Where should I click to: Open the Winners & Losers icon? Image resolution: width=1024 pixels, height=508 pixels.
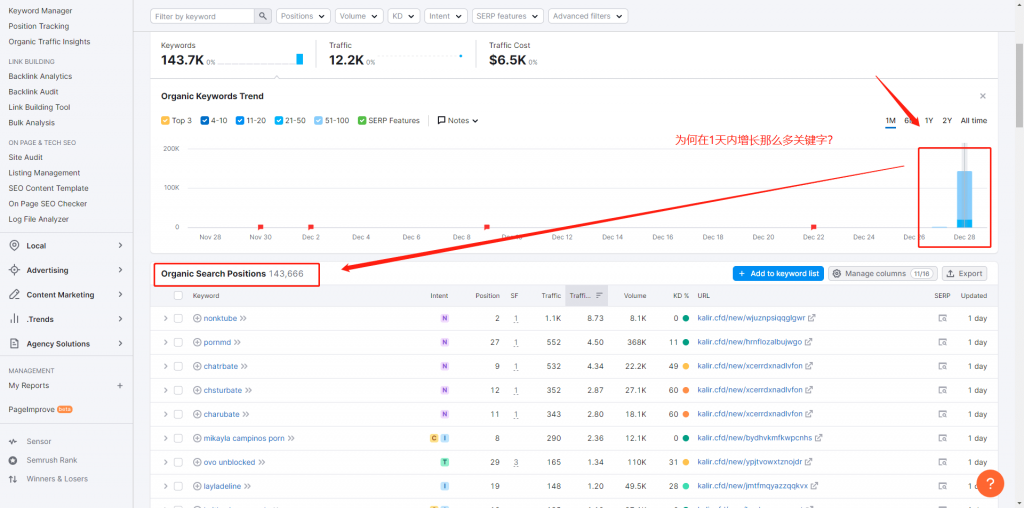(x=13, y=479)
